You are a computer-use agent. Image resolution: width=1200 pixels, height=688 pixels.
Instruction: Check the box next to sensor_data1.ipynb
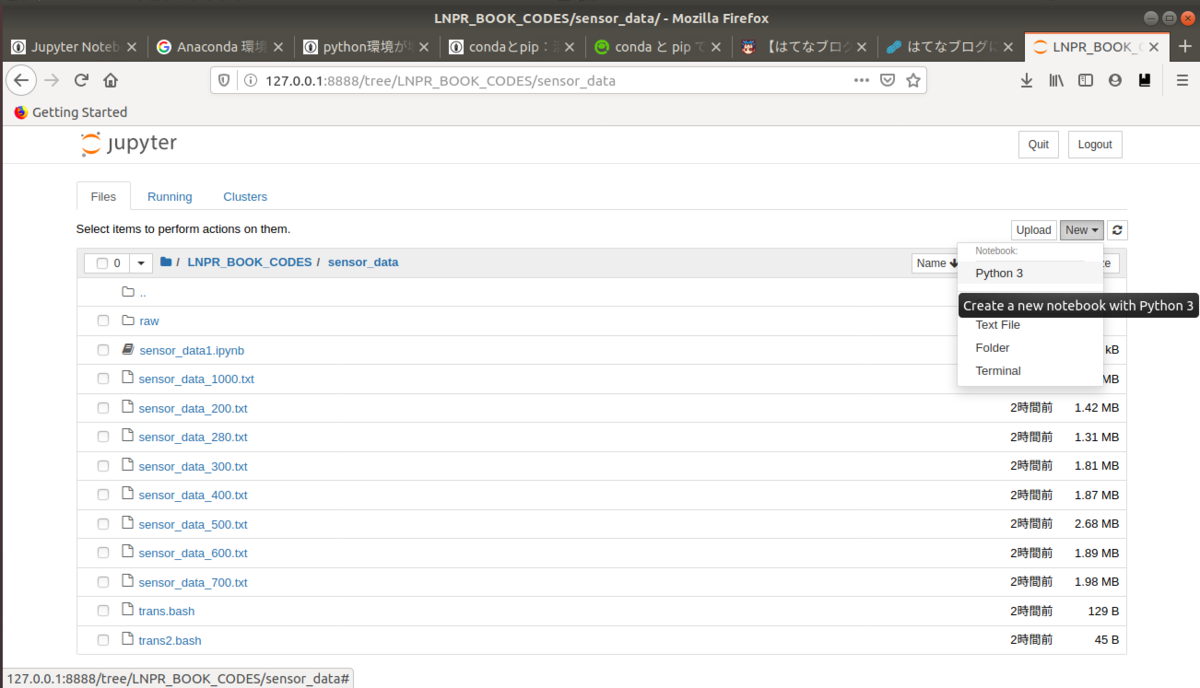click(x=103, y=349)
